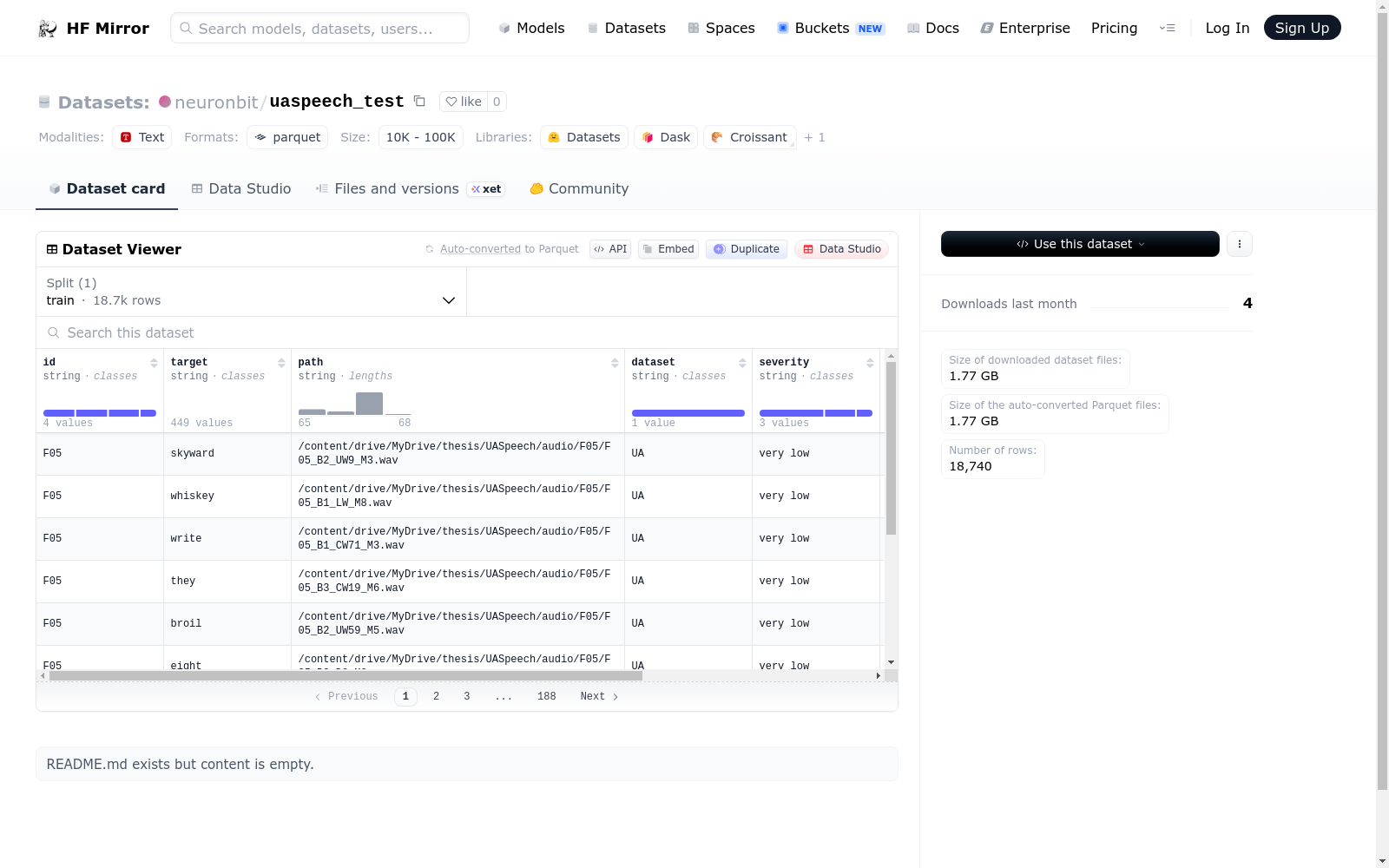This screenshot has width=1389, height=868.
Task: Go to Models in the navigation
Action: click(531, 28)
